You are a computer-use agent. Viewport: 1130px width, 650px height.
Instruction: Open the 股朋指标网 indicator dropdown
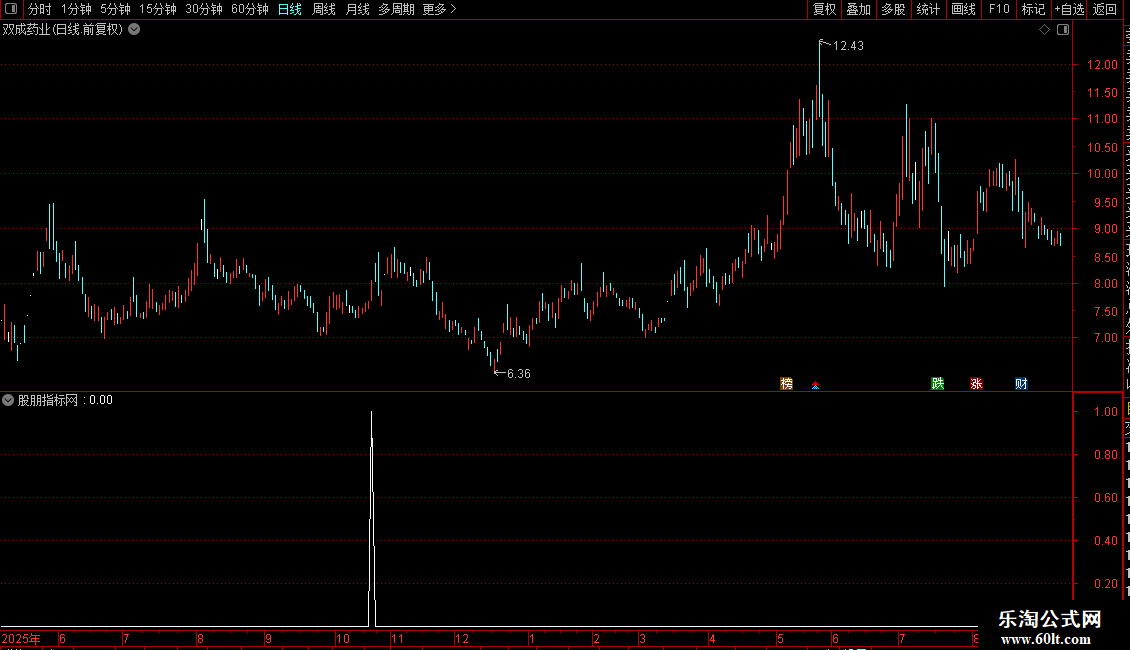(x=8, y=400)
